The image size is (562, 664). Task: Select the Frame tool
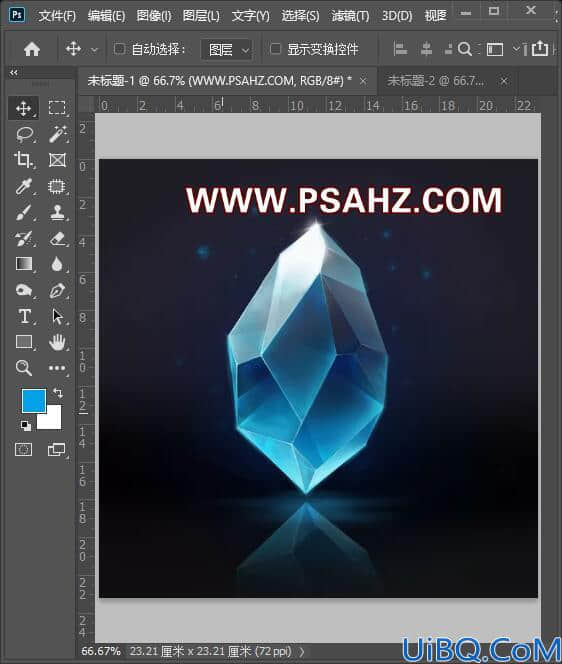[x=57, y=160]
